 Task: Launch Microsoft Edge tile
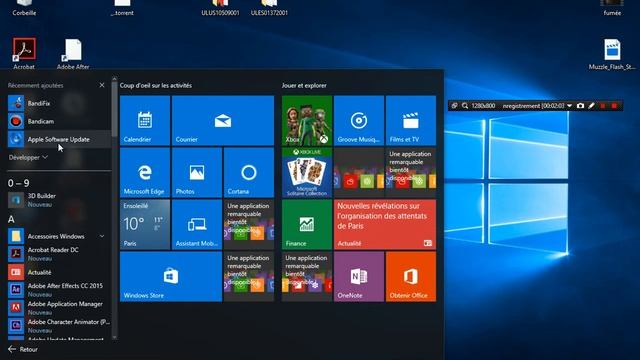(145, 172)
